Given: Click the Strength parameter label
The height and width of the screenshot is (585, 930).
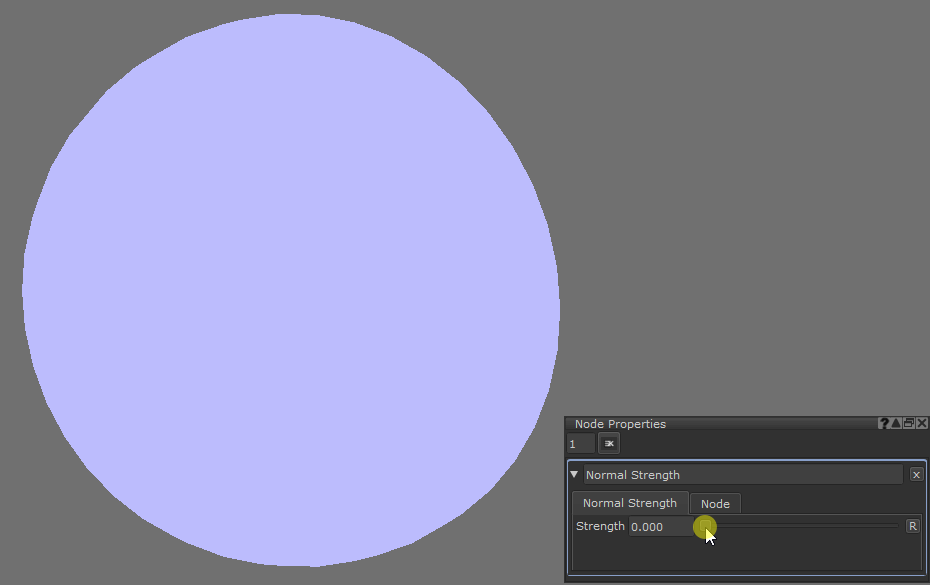Looking at the screenshot, I should (600, 526).
